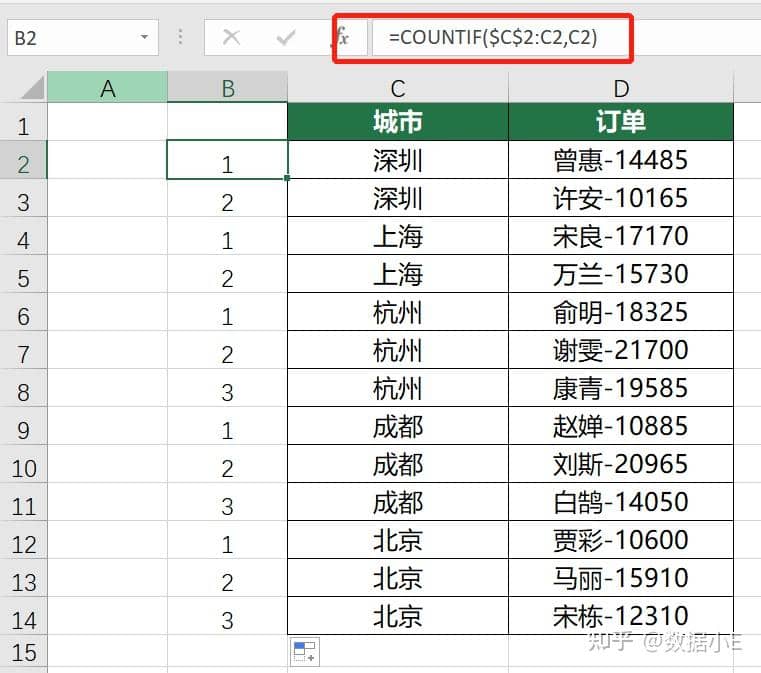Screen dimensions: 761x673
Task: Select column A header
Action: (x=107, y=89)
